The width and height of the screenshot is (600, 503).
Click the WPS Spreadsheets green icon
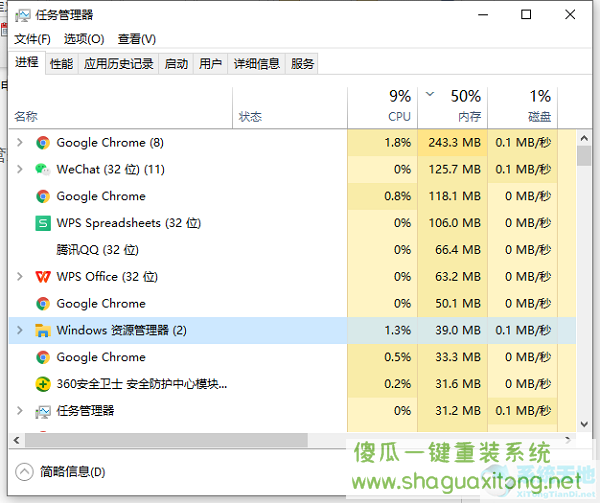point(43,223)
